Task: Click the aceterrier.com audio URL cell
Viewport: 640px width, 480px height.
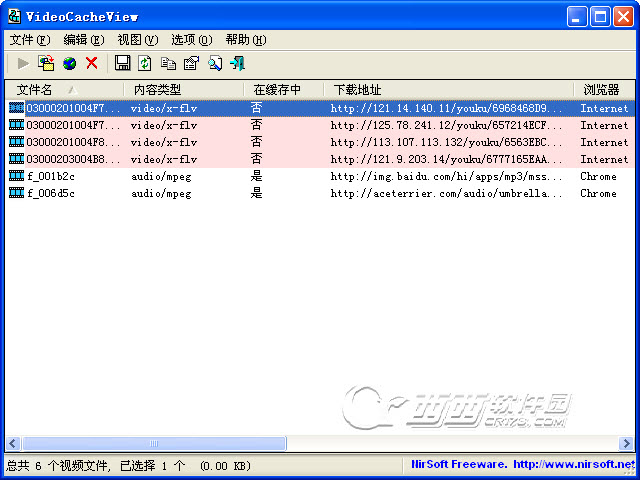Action: click(447, 193)
